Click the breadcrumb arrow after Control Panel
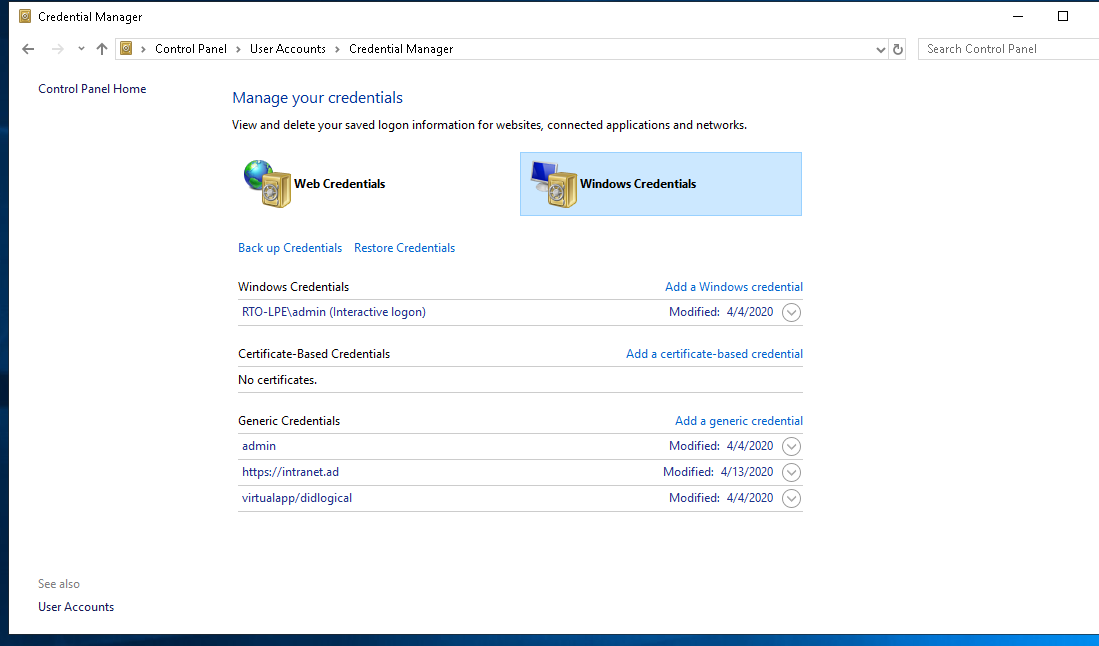 point(238,49)
